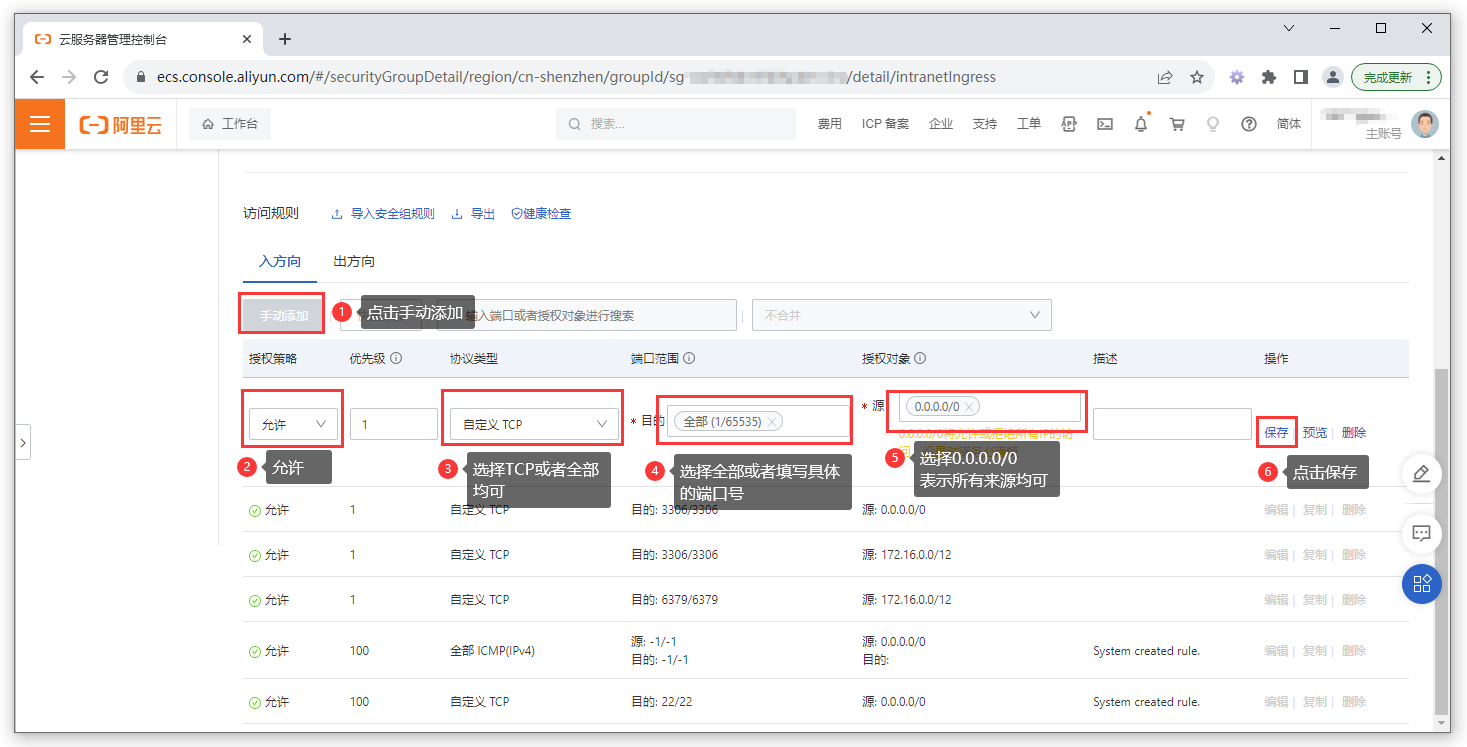Click the priority input field showing 1

tap(393, 423)
